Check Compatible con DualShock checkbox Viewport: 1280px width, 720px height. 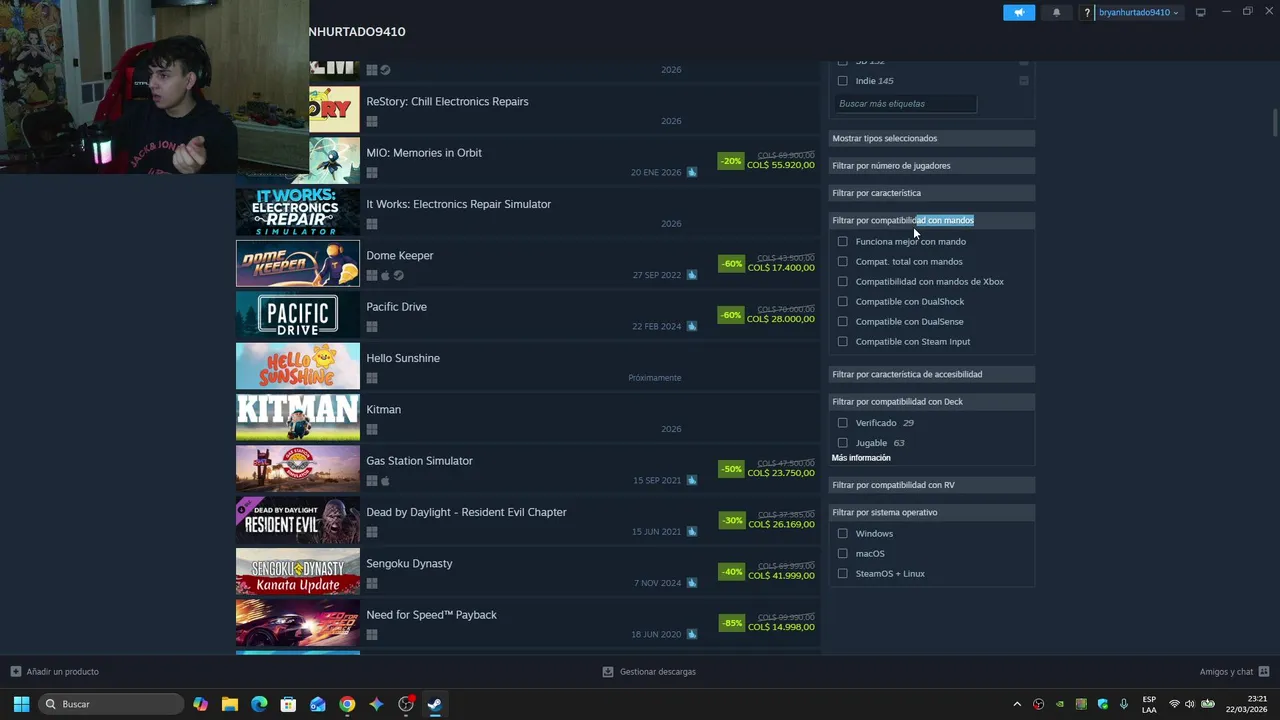point(842,301)
